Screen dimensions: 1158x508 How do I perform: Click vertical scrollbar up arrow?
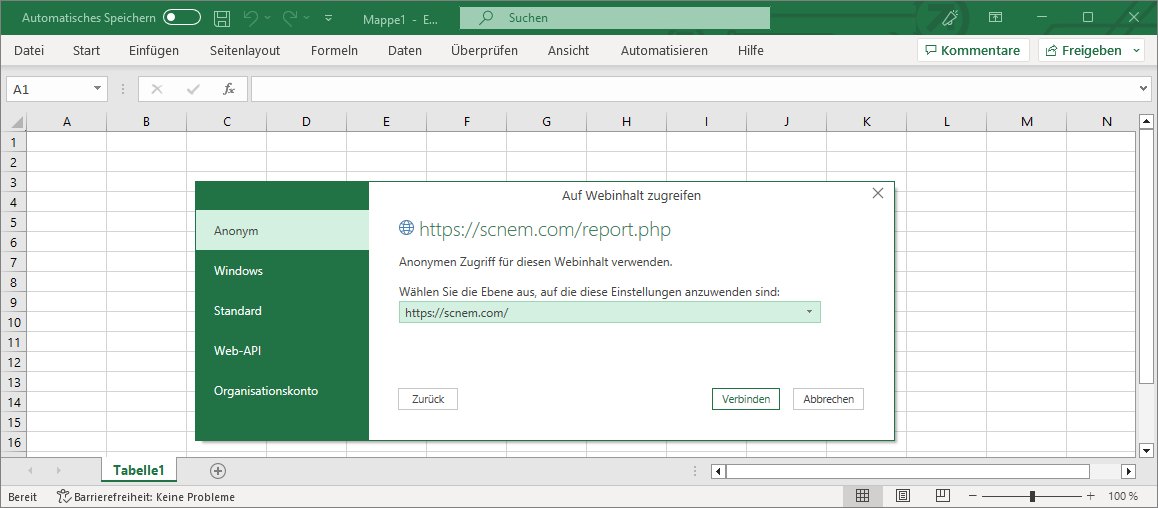(x=1146, y=122)
